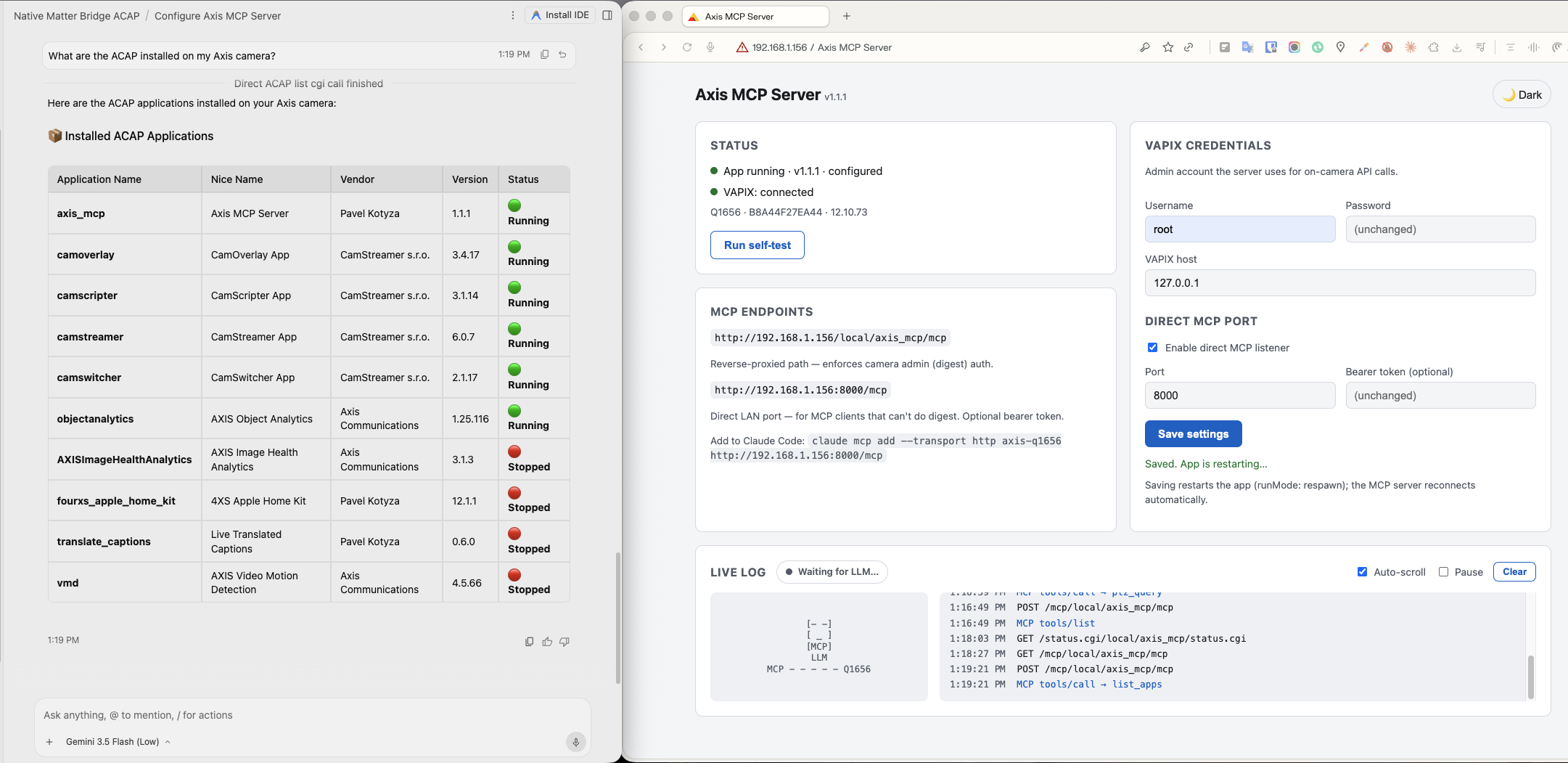Click the browser address bar URL
The image size is (1568, 763).
pyautogui.click(x=821, y=47)
